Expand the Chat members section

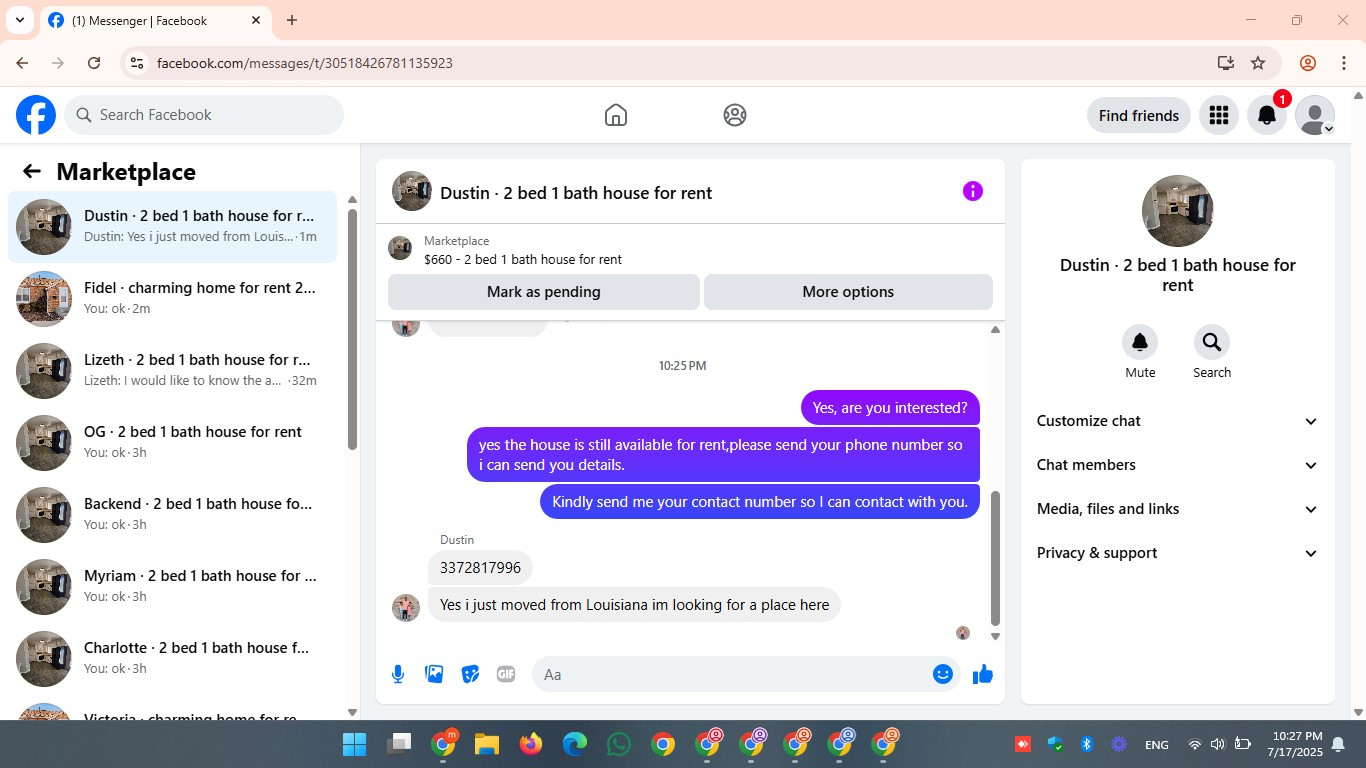[x=1178, y=465]
